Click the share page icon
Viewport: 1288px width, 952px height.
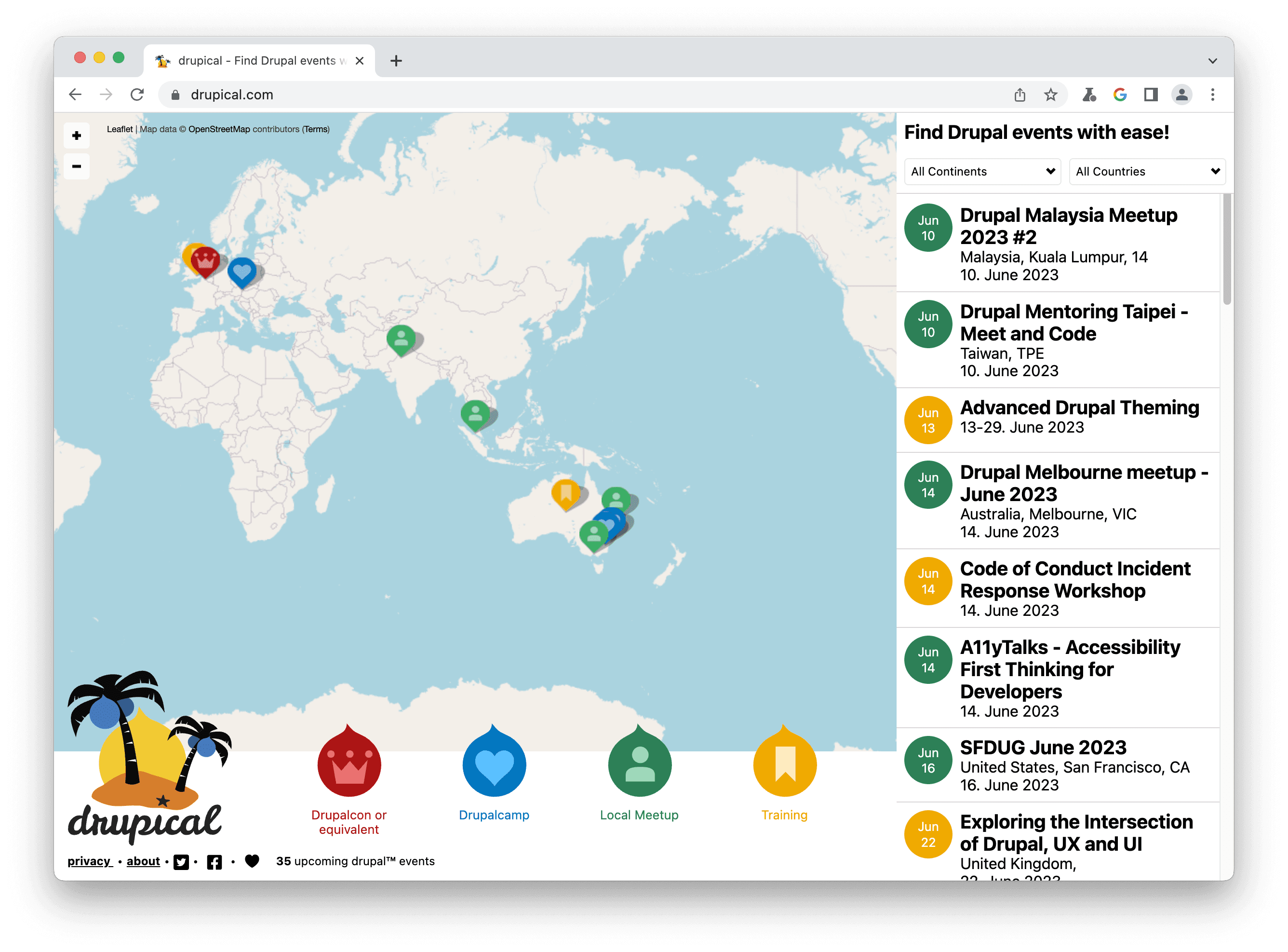point(1020,95)
